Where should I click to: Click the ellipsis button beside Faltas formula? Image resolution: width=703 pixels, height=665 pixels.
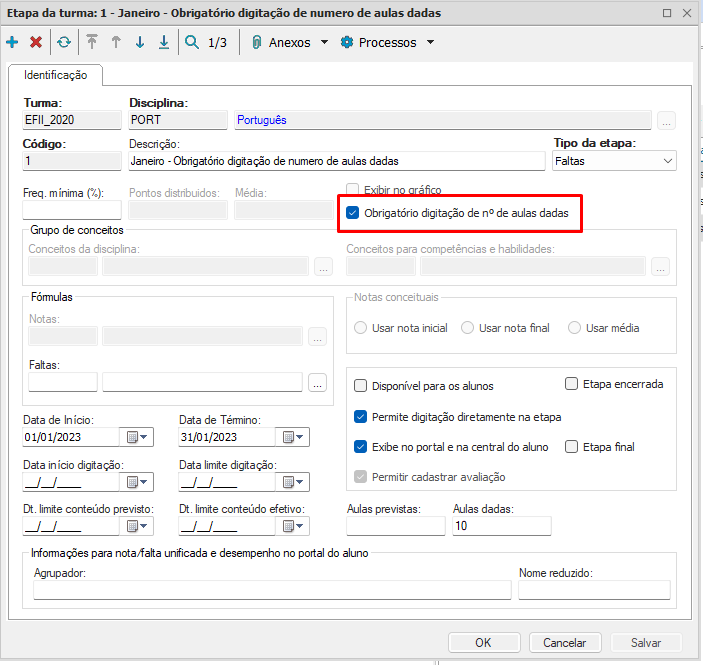click(318, 382)
